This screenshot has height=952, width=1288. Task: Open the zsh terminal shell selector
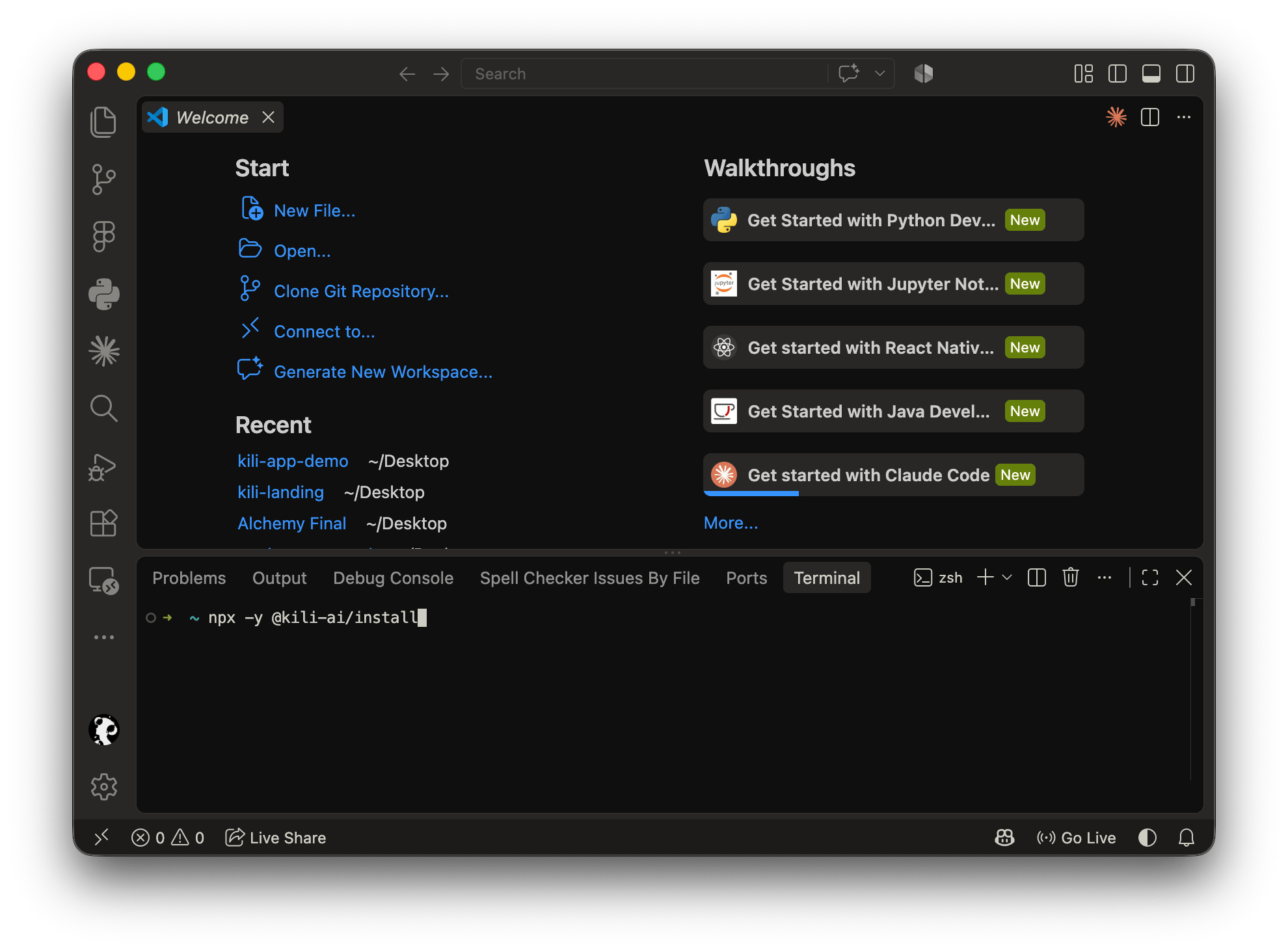click(938, 577)
